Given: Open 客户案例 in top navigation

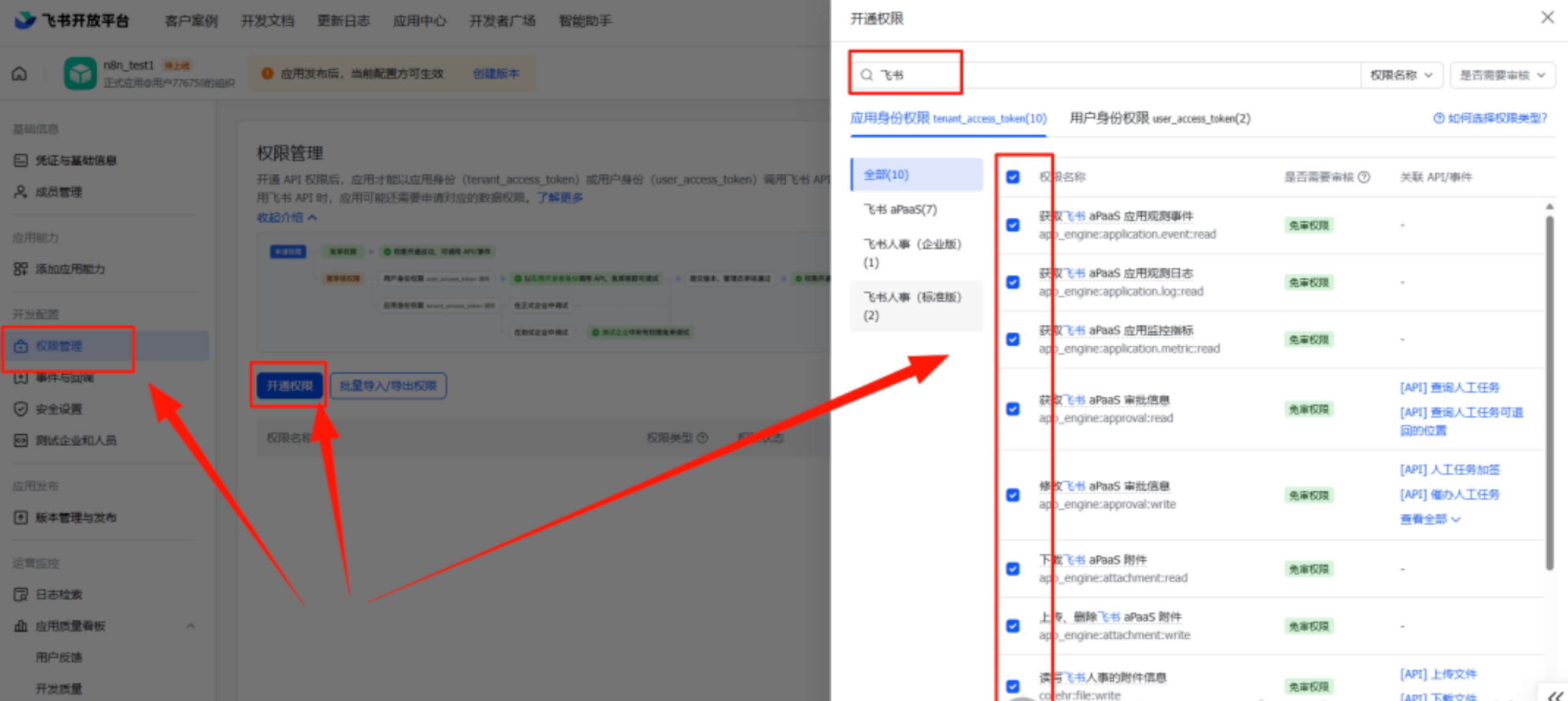Looking at the screenshot, I should [191, 21].
